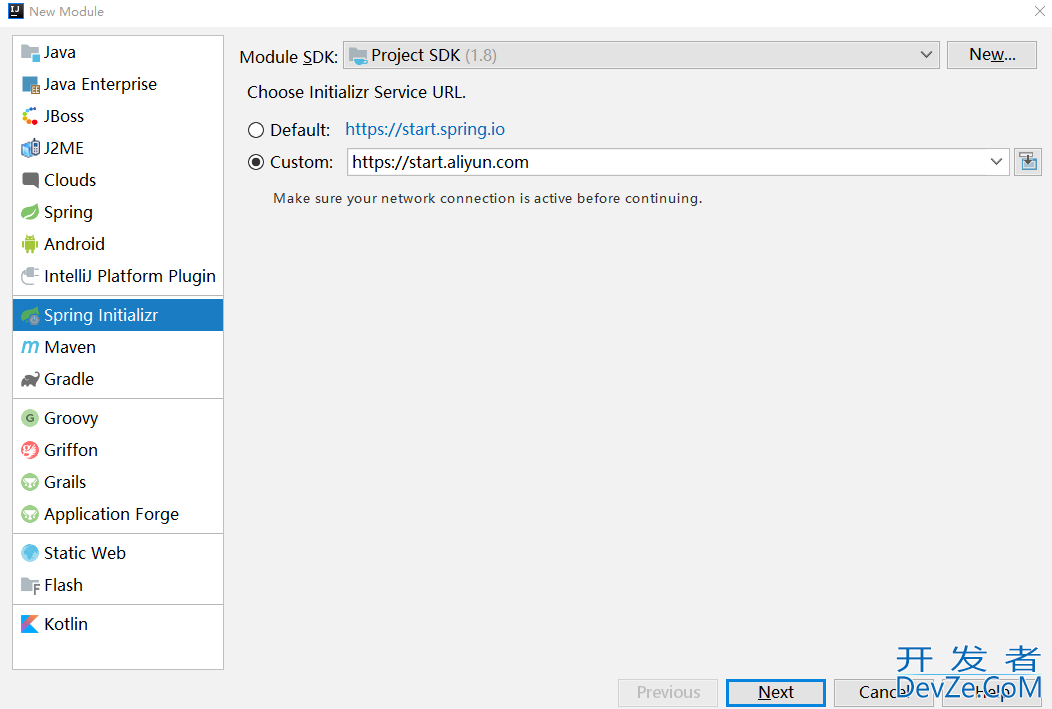Image resolution: width=1052 pixels, height=709 pixels.
Task: Pick the Kotlin module type
Action: (118, 624)
